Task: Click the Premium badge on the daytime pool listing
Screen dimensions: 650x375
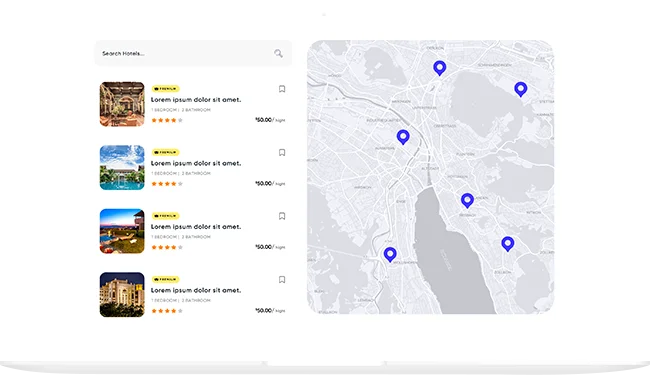Action: [x=165, y=152]
